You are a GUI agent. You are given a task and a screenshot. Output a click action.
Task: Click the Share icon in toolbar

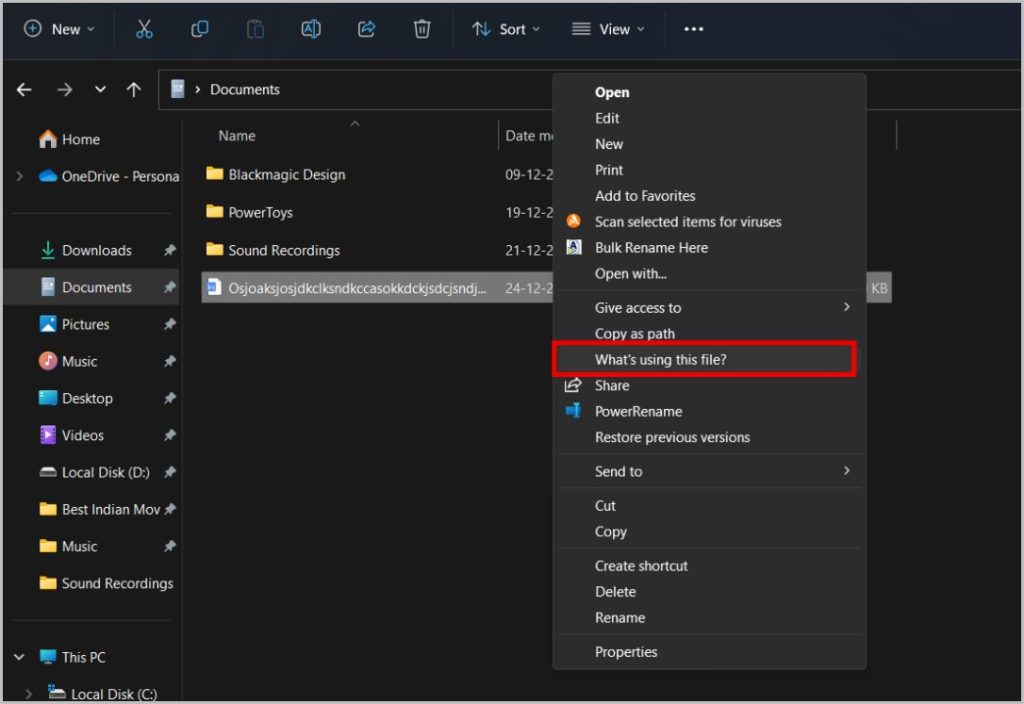pyautogui.click(x=367, y=29)
